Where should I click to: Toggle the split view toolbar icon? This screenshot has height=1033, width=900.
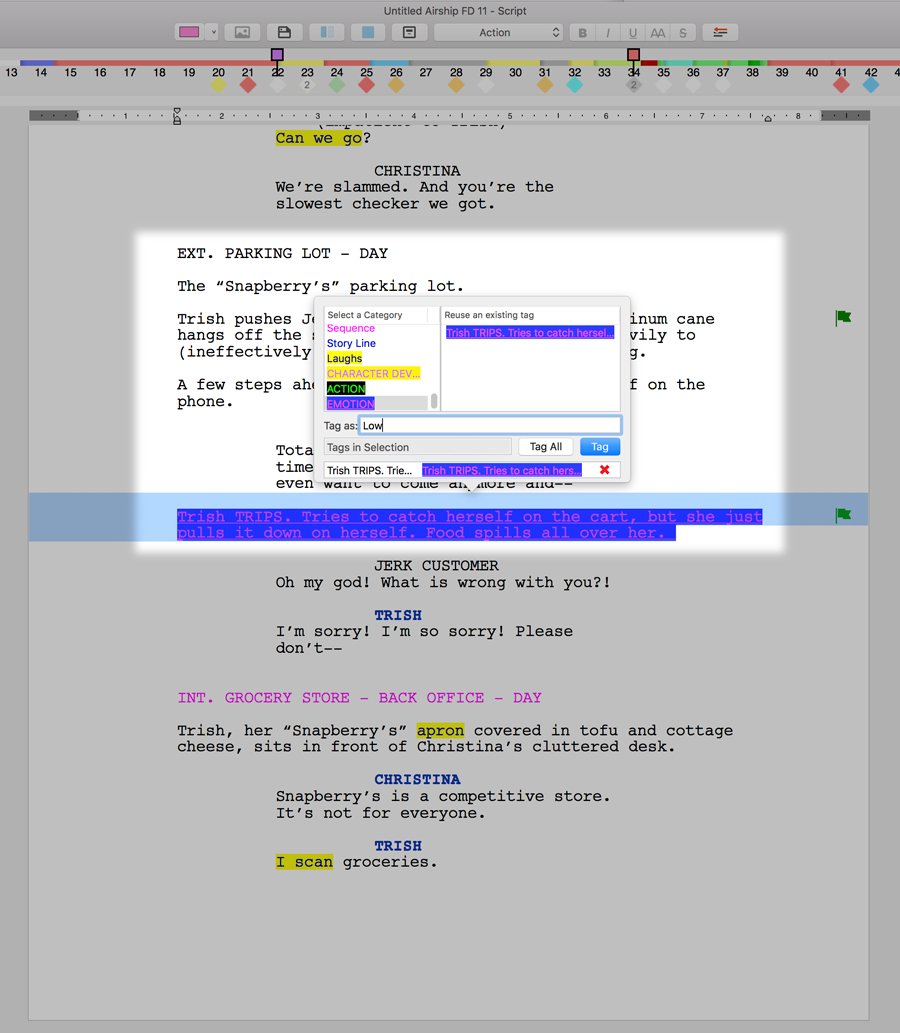tap(326, 32)
